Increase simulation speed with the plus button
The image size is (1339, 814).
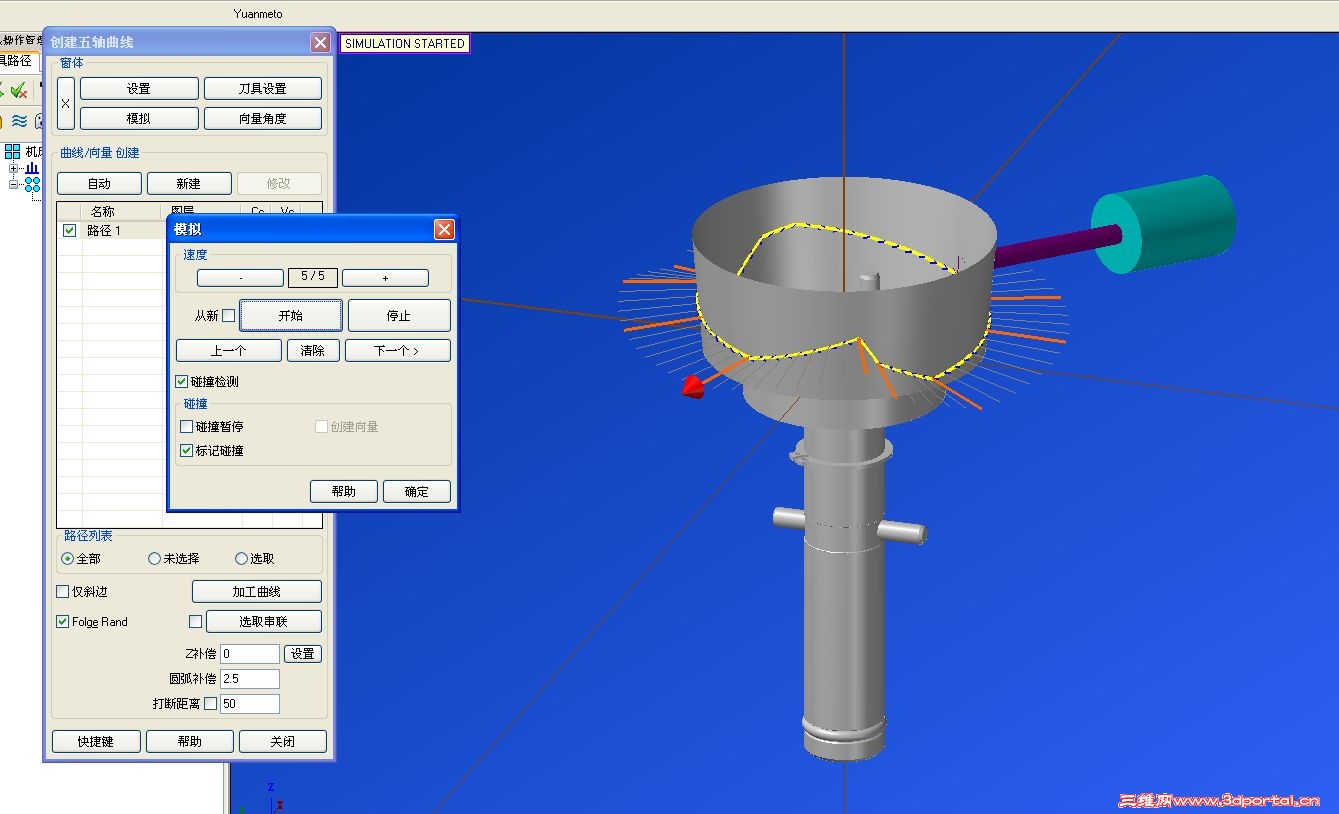pos(385,278)
